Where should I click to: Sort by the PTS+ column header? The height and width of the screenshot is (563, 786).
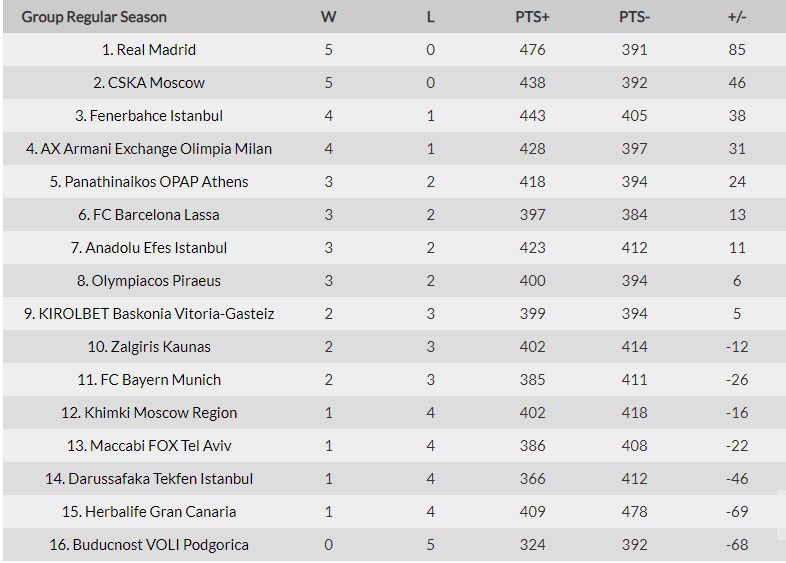(x=532, y=17)
